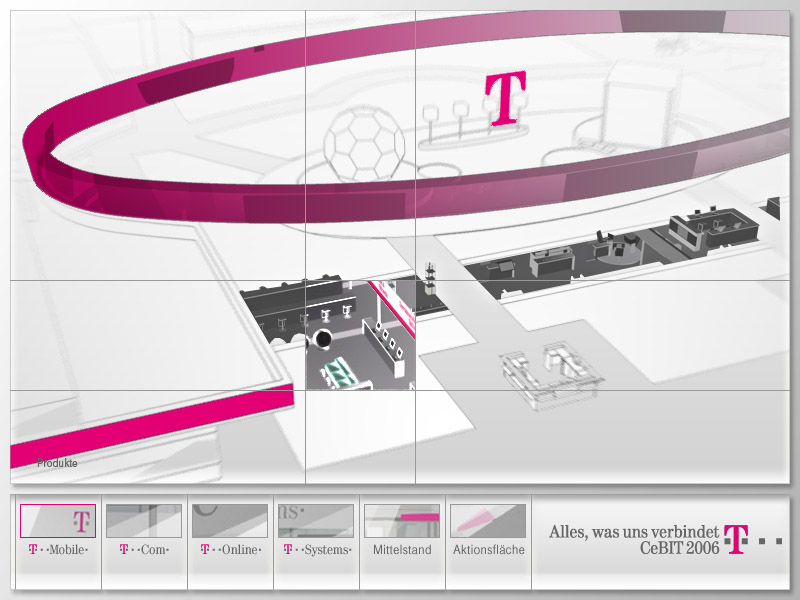Viewport: 800px width, 600px height.
Task: Click the wireframe soccer ball model
Action: click(366, 145)
